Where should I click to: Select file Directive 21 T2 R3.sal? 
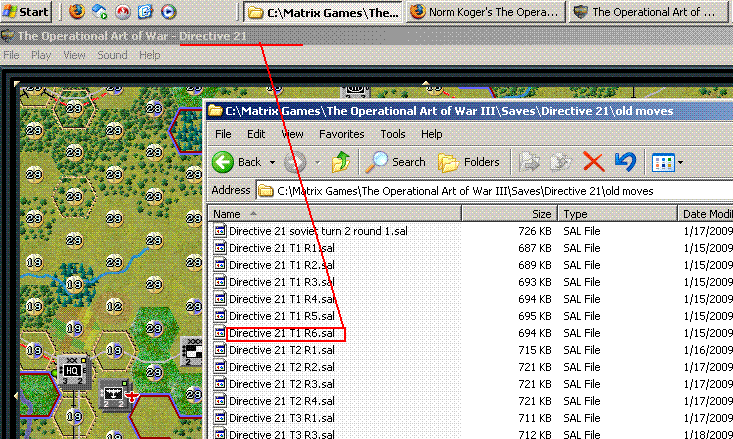(x=281, y=384)
